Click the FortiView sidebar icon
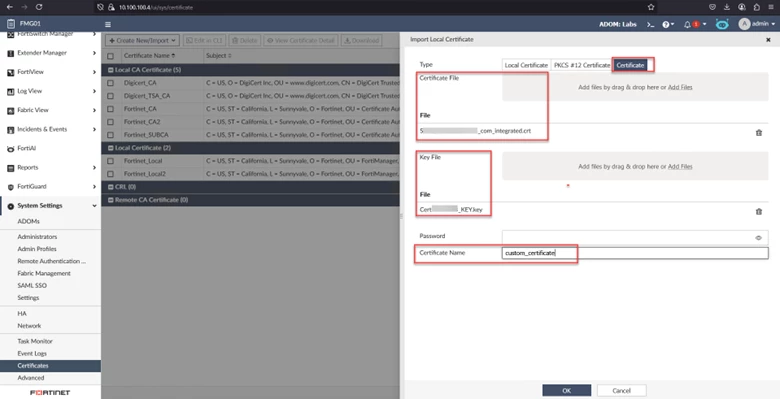The image size is (780, 399). click(x=10, y=73)
